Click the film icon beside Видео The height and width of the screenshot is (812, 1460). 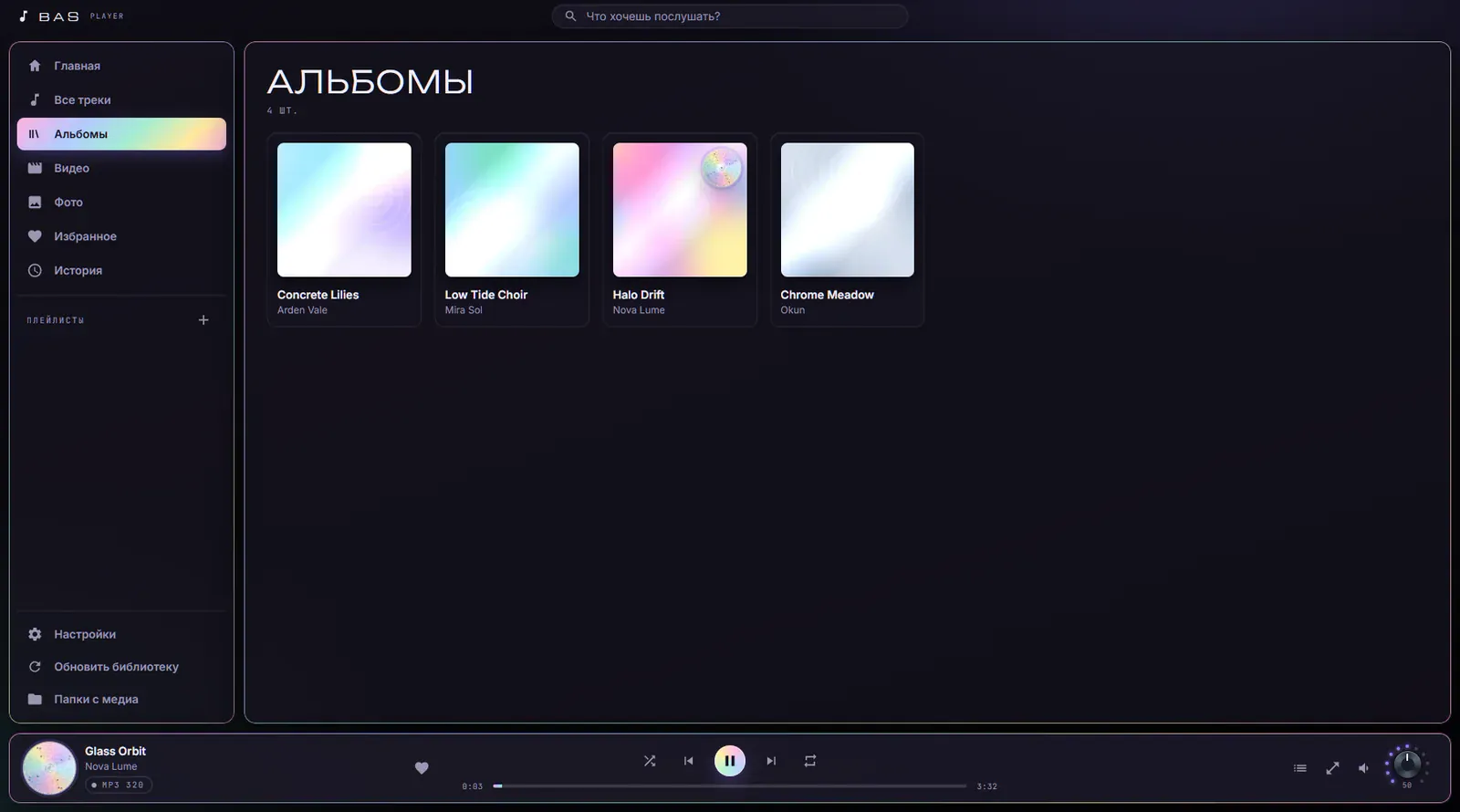point(35,168)
